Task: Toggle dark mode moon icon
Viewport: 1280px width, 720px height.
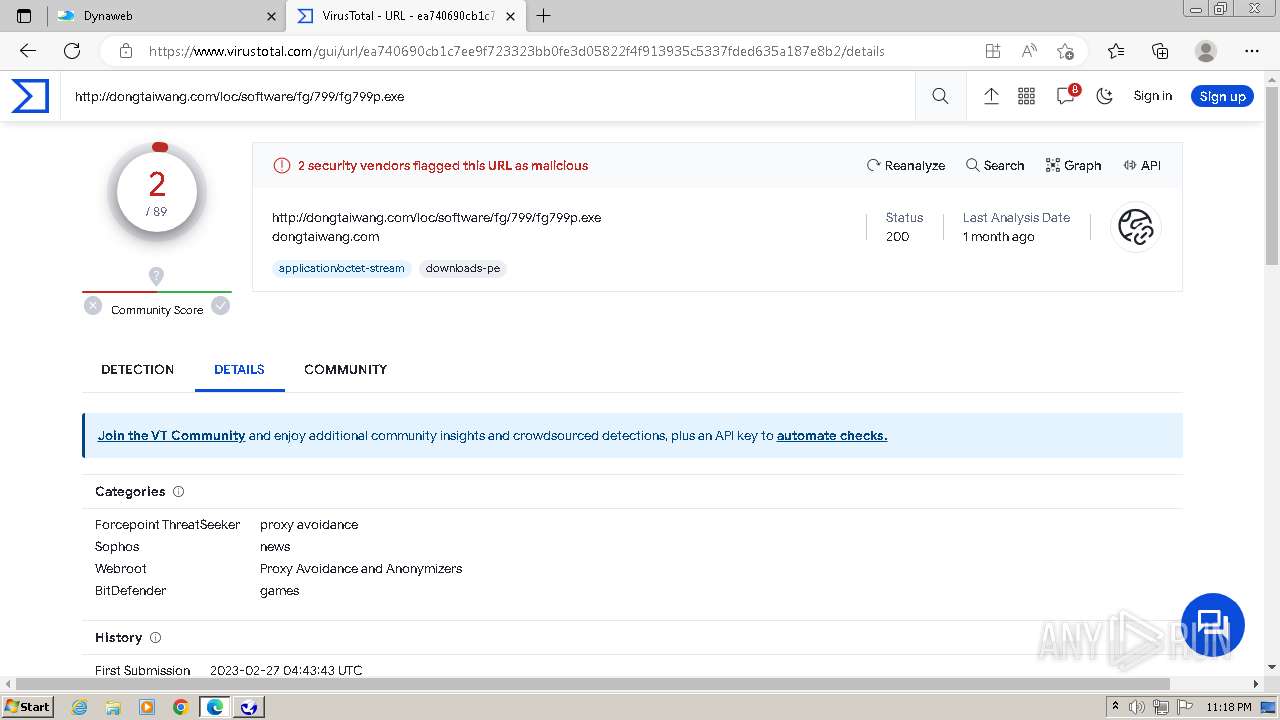Action: [1105, 96]
